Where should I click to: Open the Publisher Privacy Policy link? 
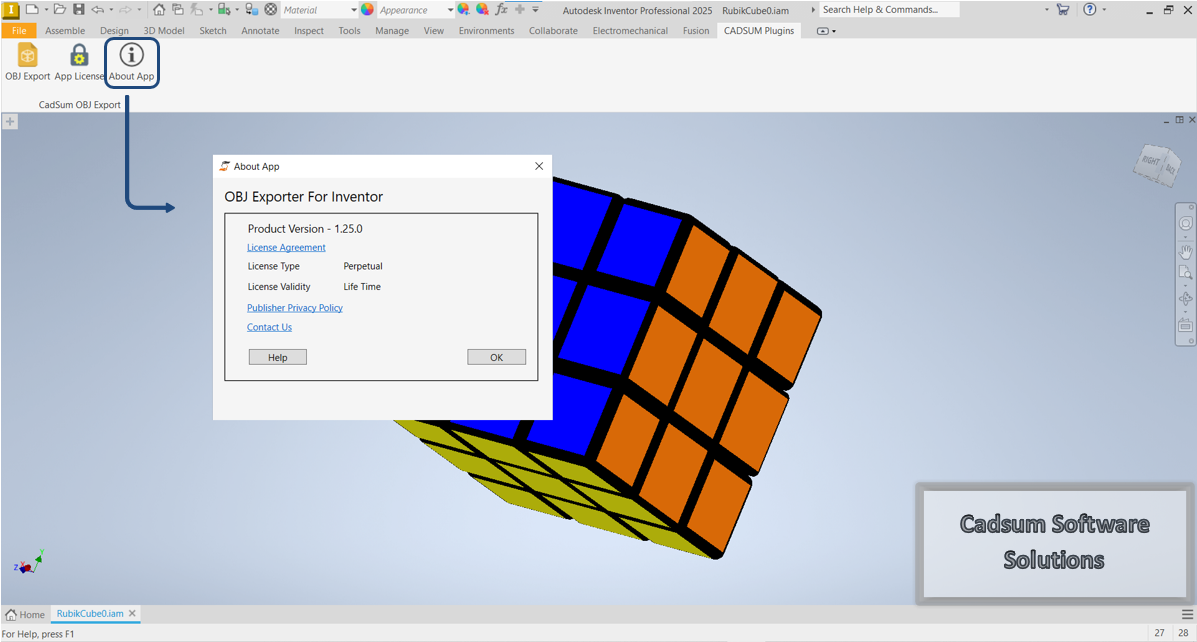(x=295, y=308)
